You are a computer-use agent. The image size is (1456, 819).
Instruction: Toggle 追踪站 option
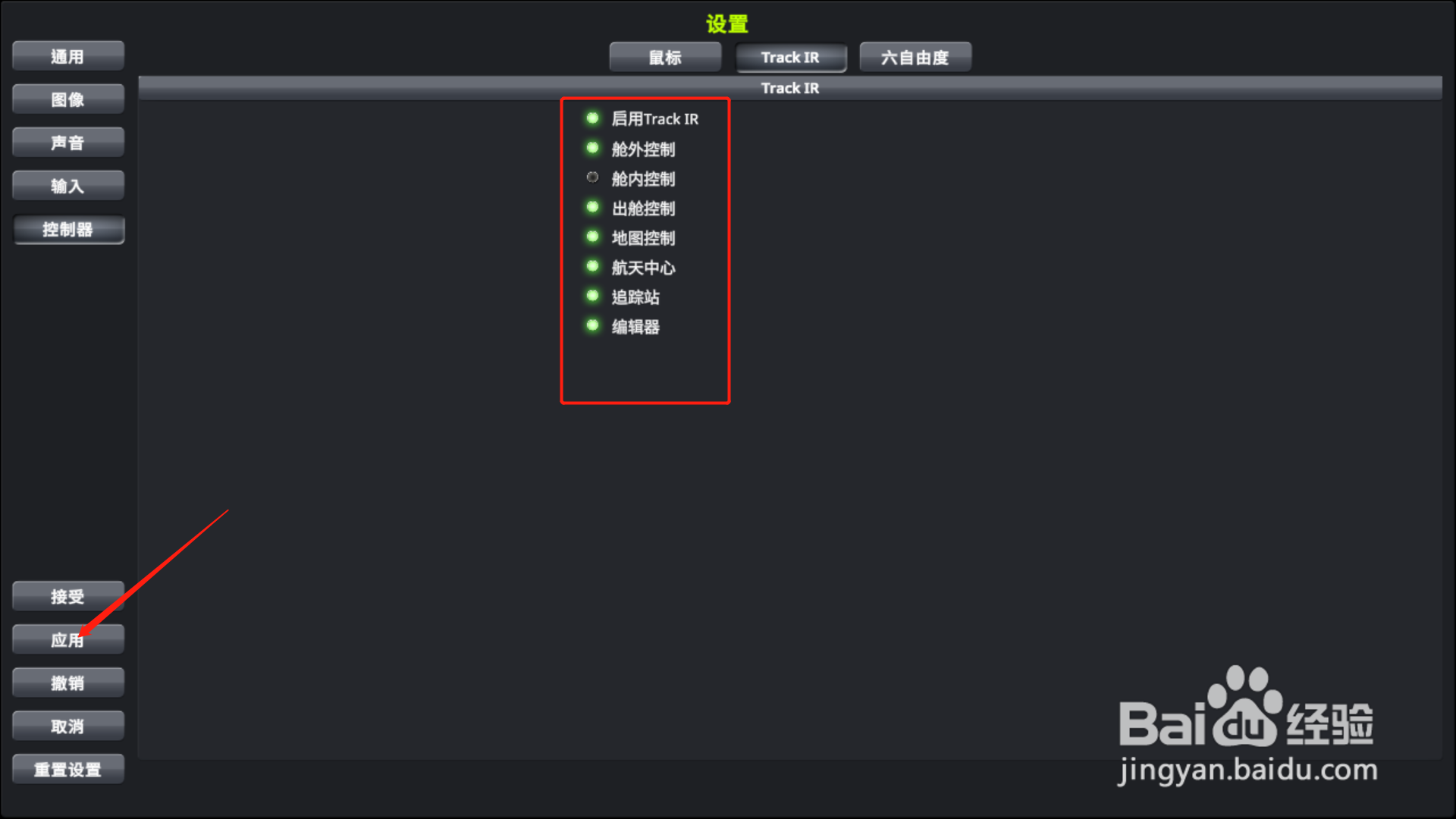coord(592,296)
